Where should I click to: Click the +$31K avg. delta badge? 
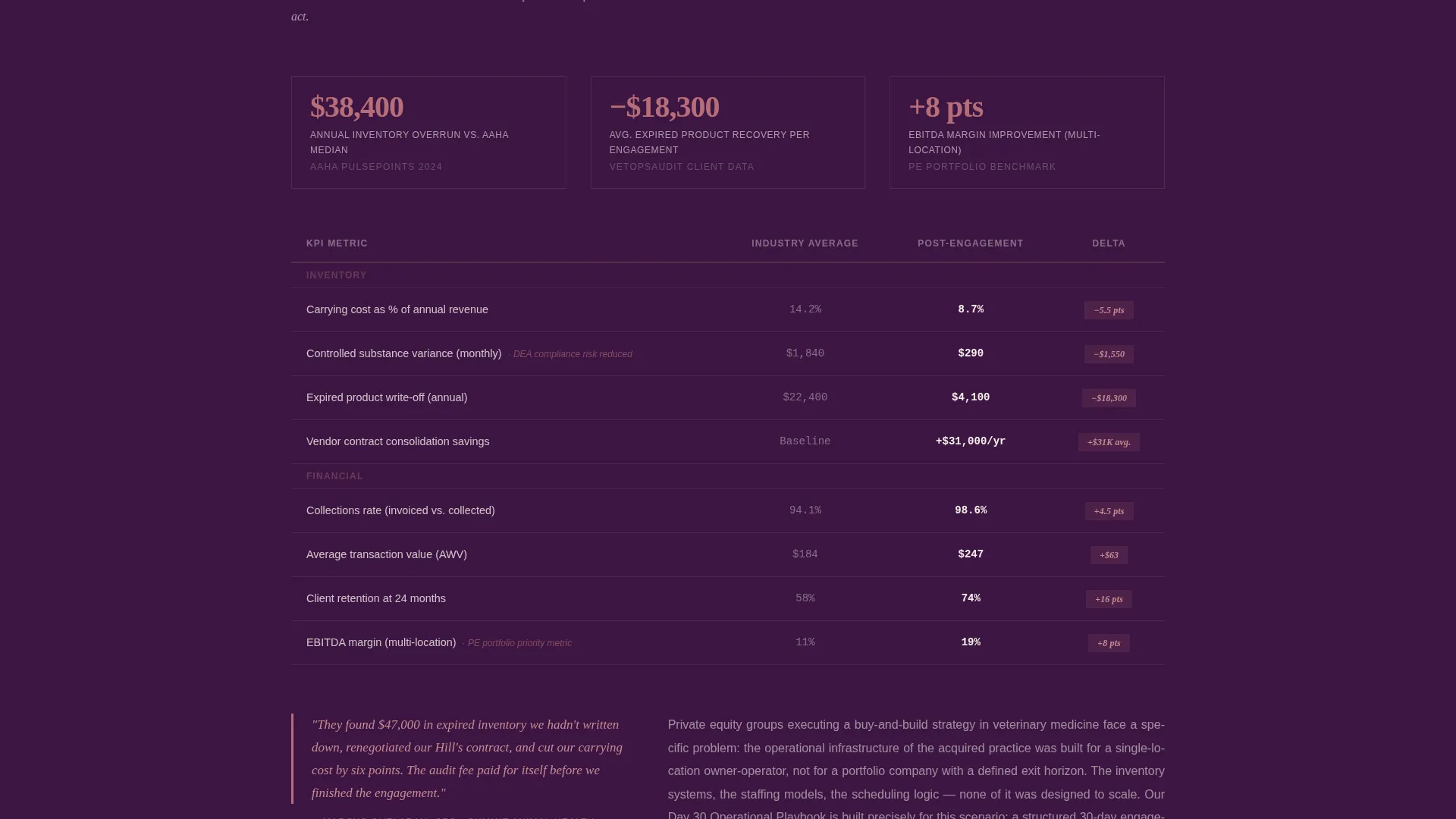click(x=1109, y=442)
